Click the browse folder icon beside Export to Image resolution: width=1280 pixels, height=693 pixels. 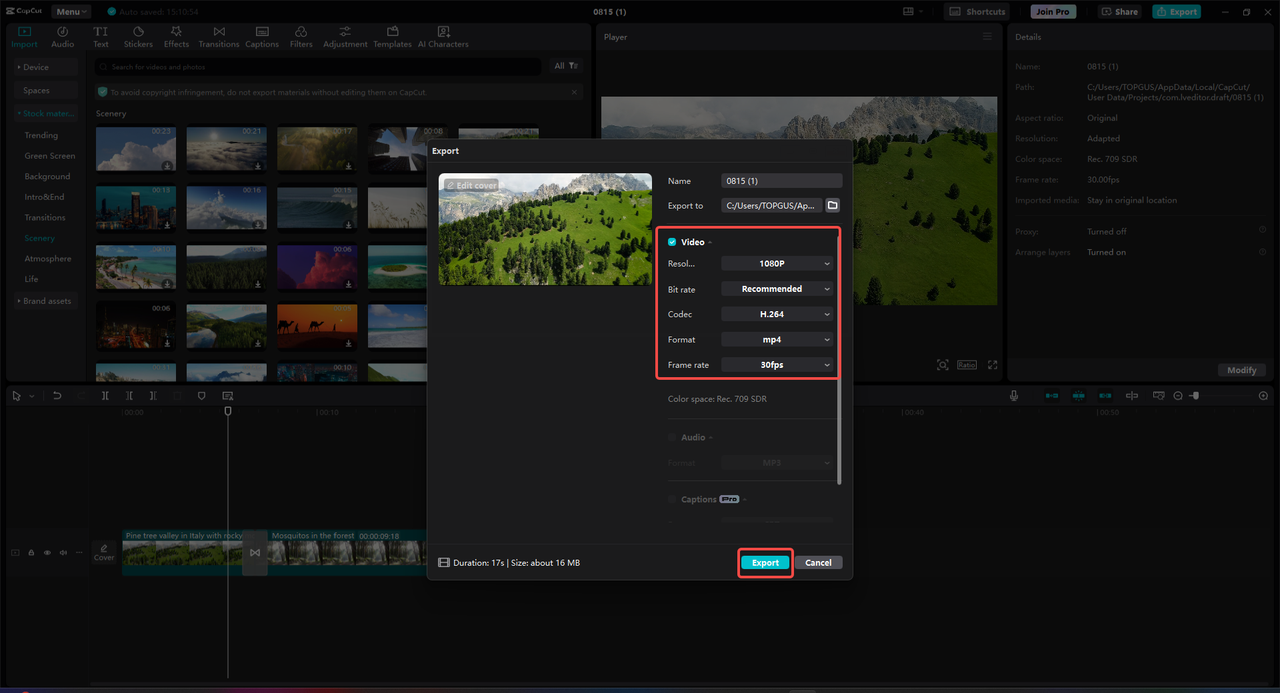click(x=832, y=206)
